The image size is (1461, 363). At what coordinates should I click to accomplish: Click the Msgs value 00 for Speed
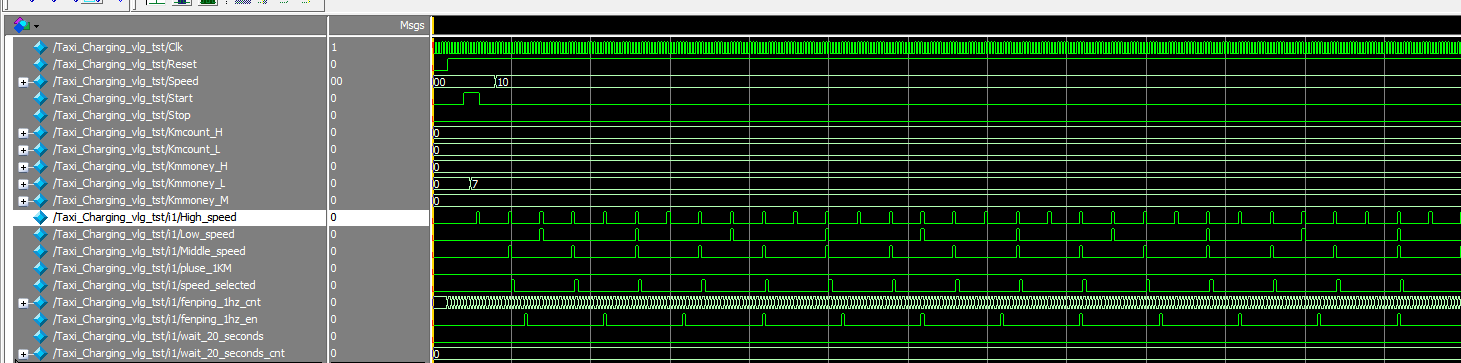(x=336, y=81)
